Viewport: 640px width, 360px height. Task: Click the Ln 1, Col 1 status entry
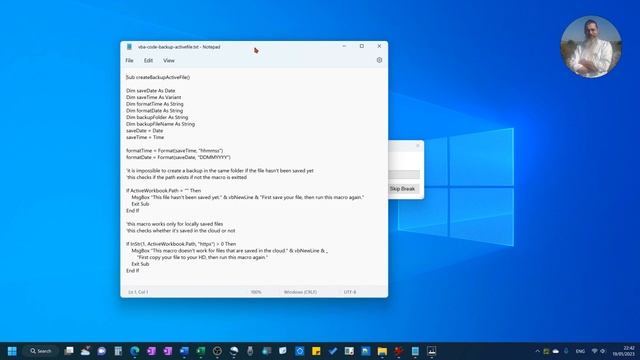point(138,292)
